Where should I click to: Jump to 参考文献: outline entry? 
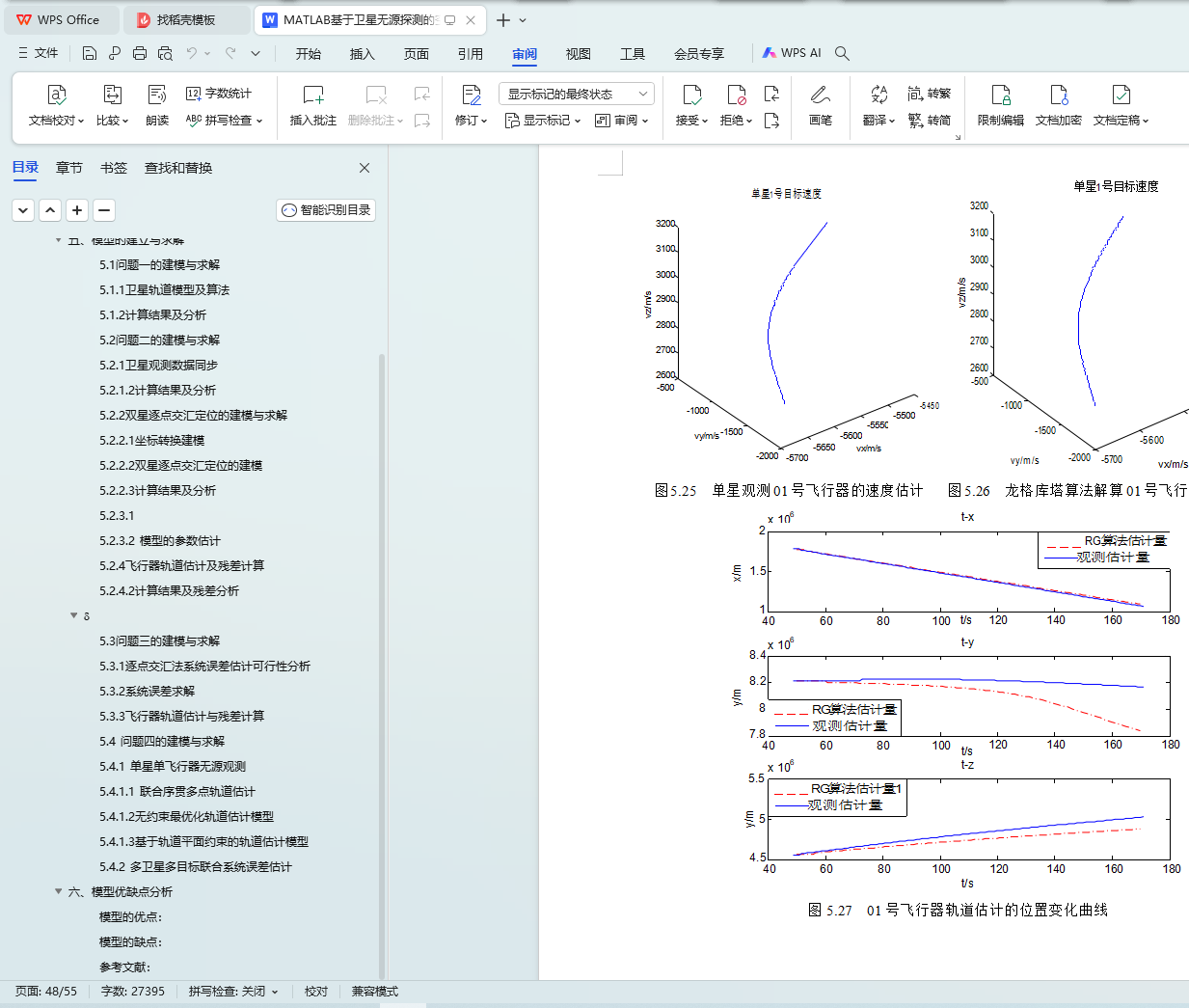click(x=124, y=967)
